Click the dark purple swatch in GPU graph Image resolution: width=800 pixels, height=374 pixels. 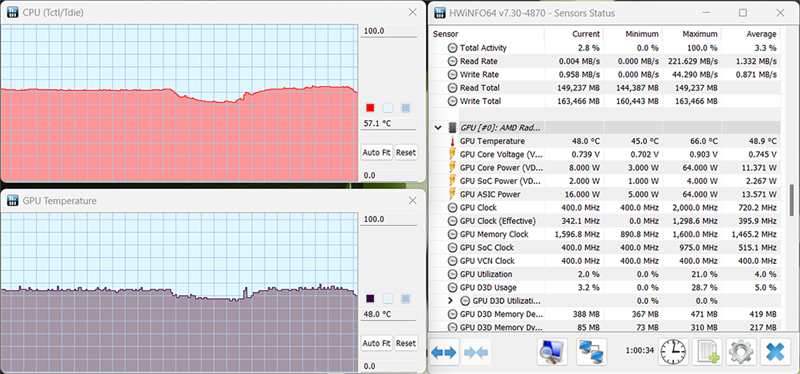click(370, 298)
